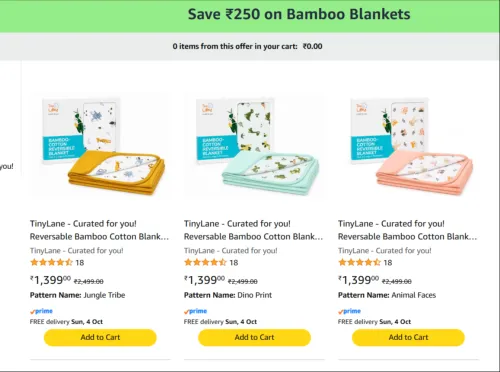This screenshot has width=500, height=372.
Task: Click the Prime badge under Jungle Tribe
Action: coord(41,311)
